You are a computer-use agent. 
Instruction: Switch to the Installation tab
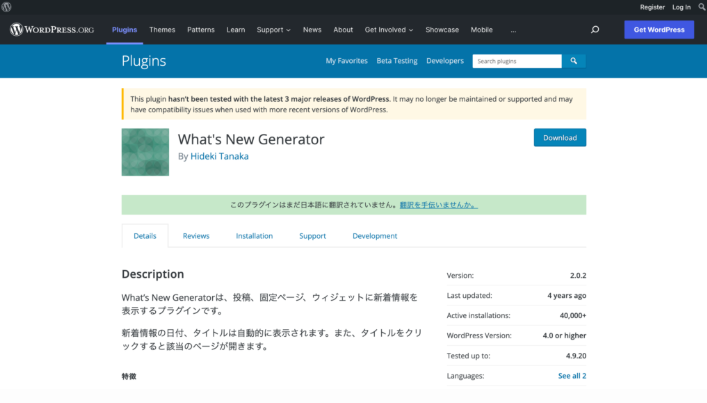point(254,236)
